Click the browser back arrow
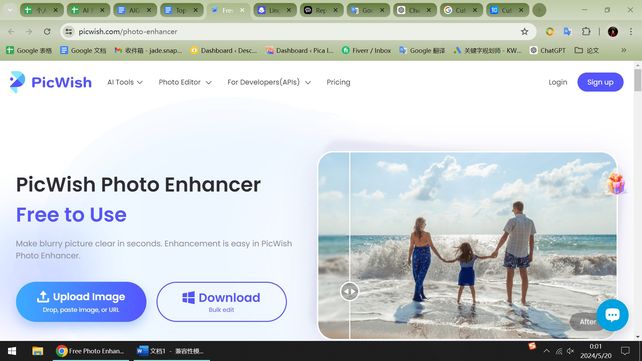 point(11,32)
